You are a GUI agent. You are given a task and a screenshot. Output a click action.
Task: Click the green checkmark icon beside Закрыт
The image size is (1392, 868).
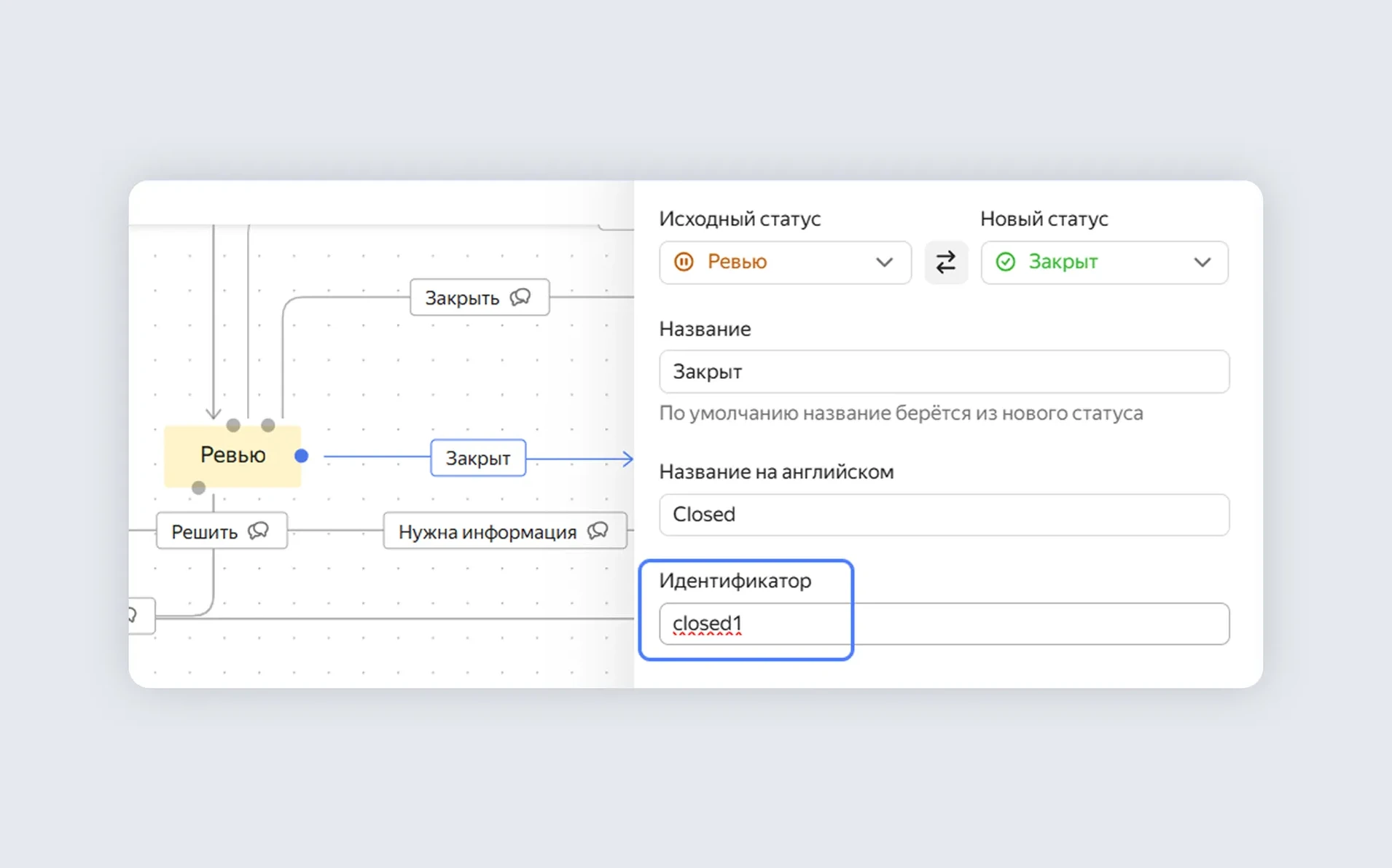1005,262
